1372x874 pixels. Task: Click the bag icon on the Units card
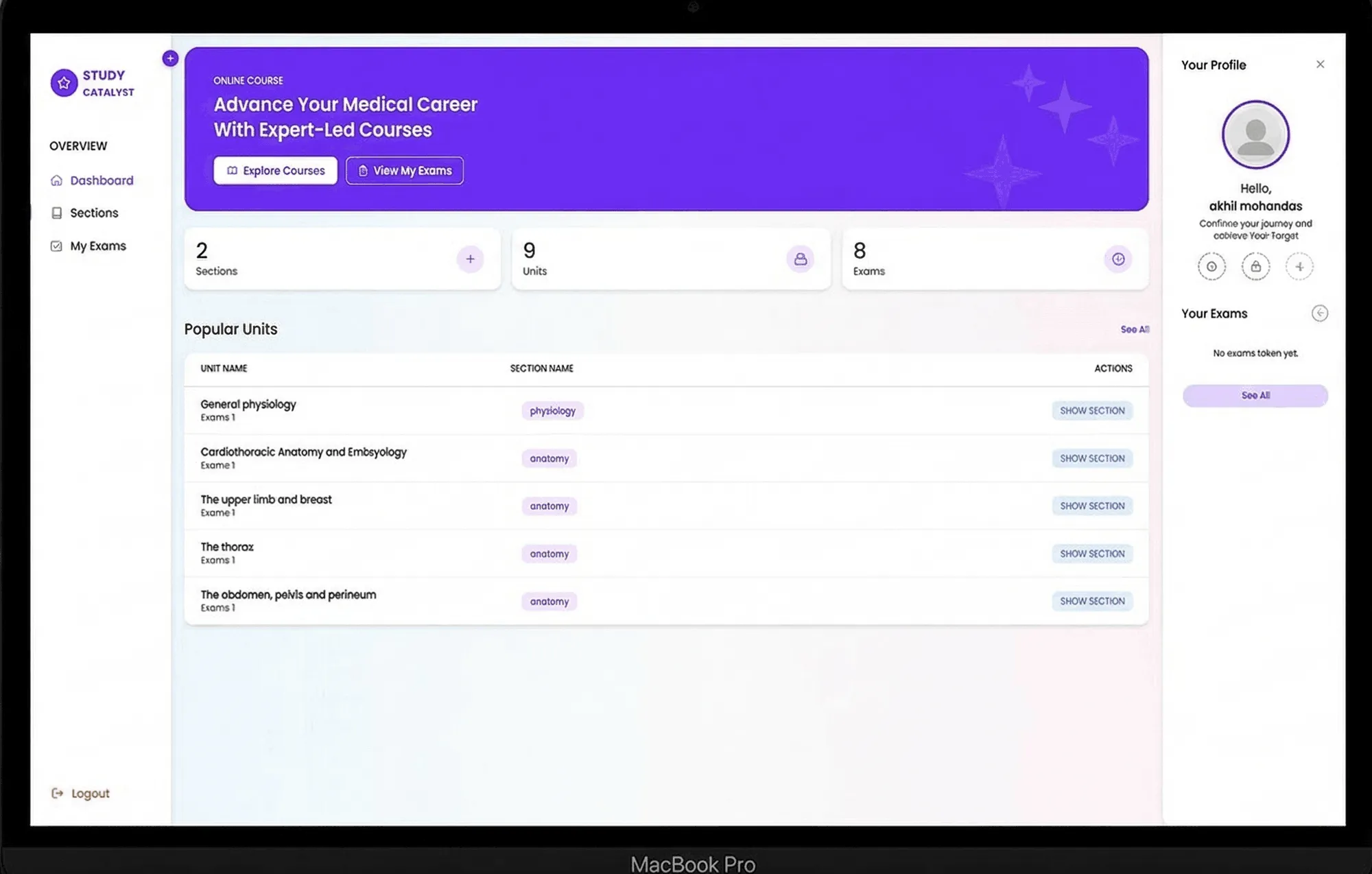coord(800,259)
